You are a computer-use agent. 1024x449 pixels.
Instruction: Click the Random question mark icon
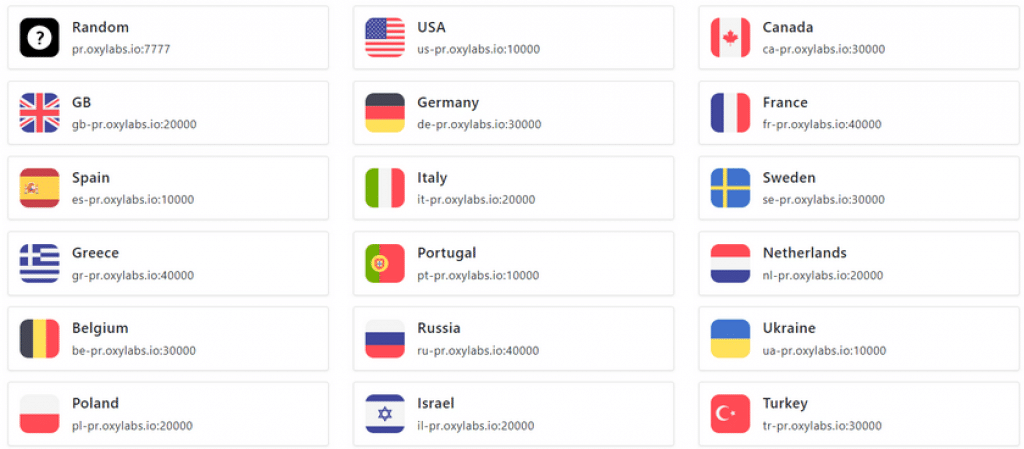click(x=39, y=38)
